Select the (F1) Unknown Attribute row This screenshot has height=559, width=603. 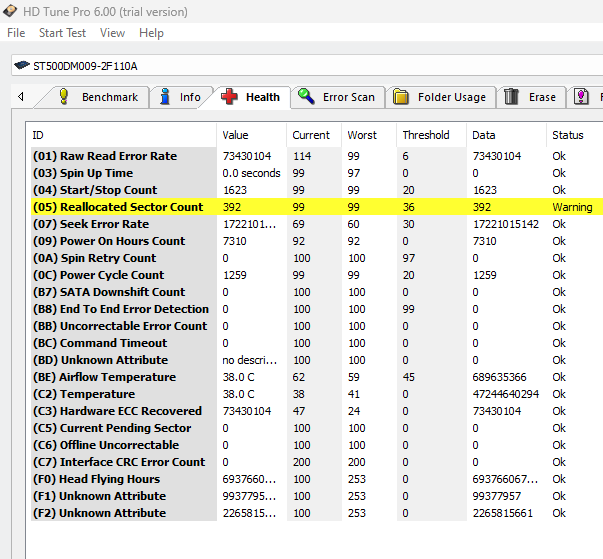317,496
